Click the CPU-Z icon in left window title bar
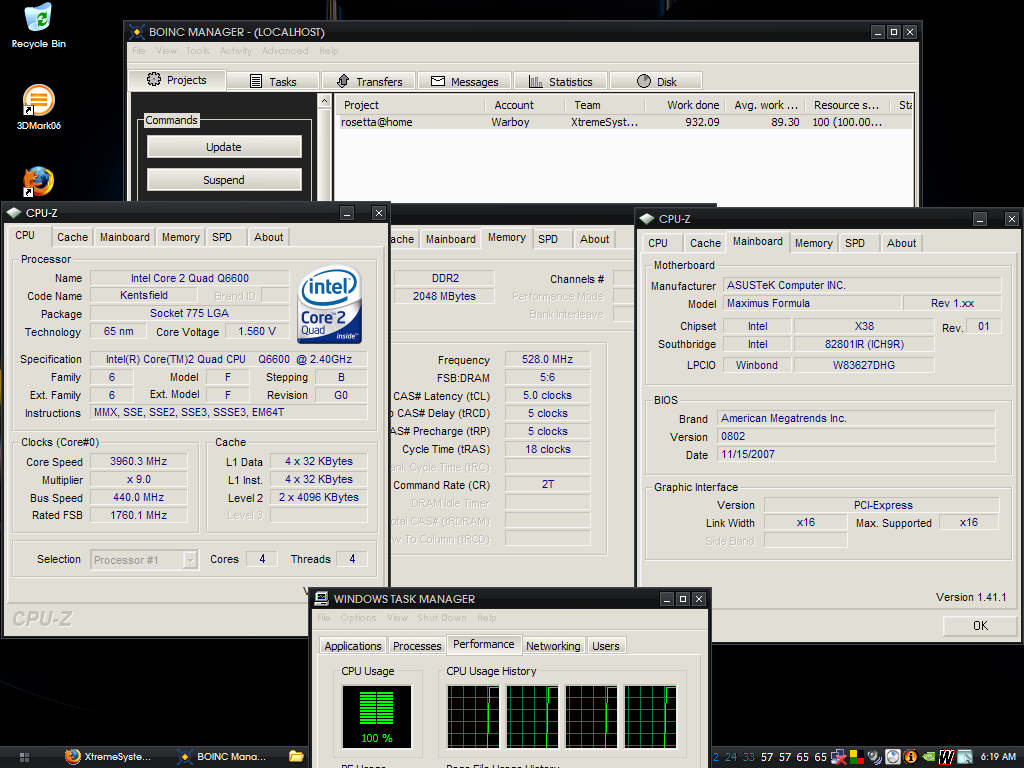The height and width of the screenshot is (768, 1024). point(14,213)
